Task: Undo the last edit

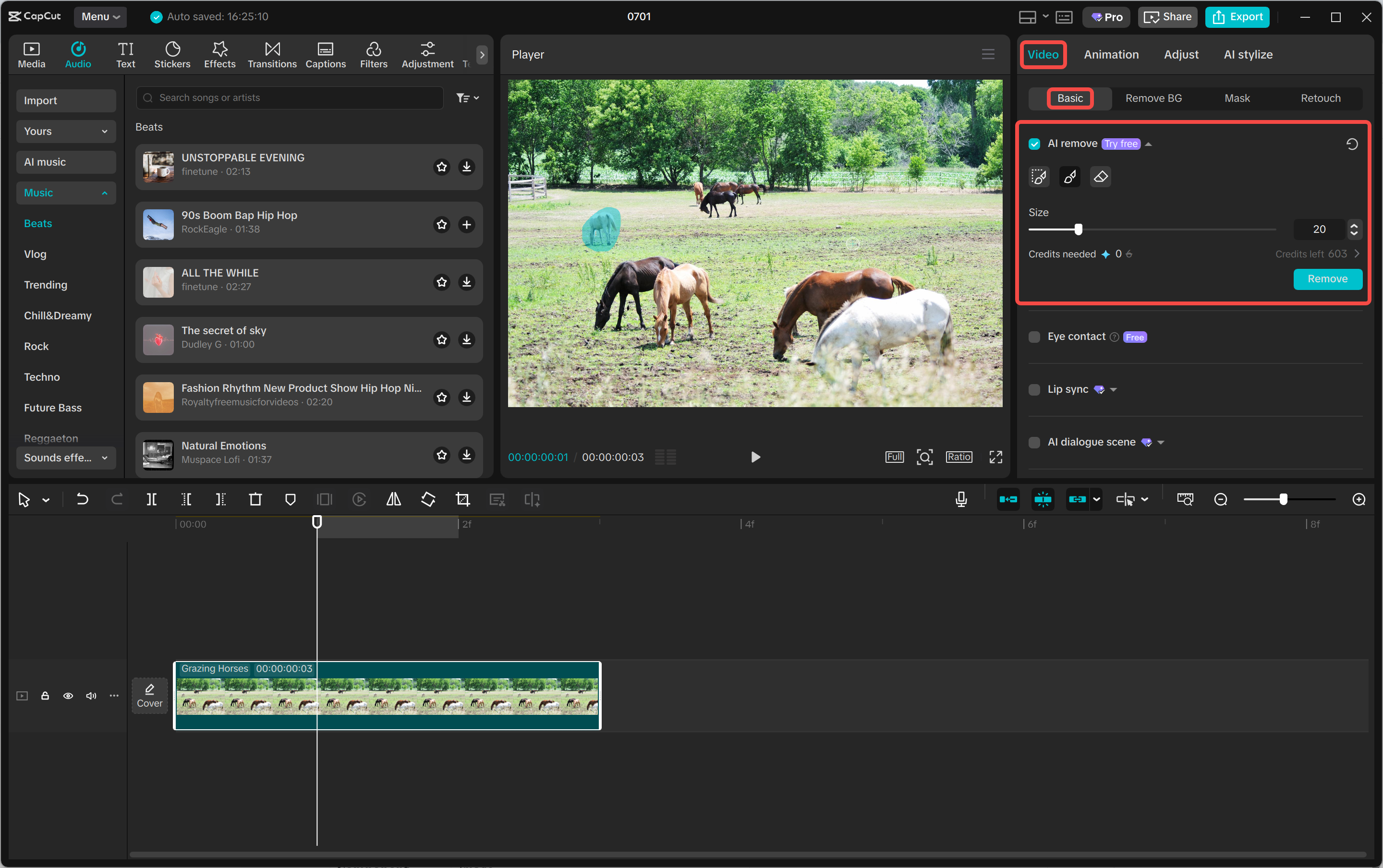Action: [x=83, y=499]
